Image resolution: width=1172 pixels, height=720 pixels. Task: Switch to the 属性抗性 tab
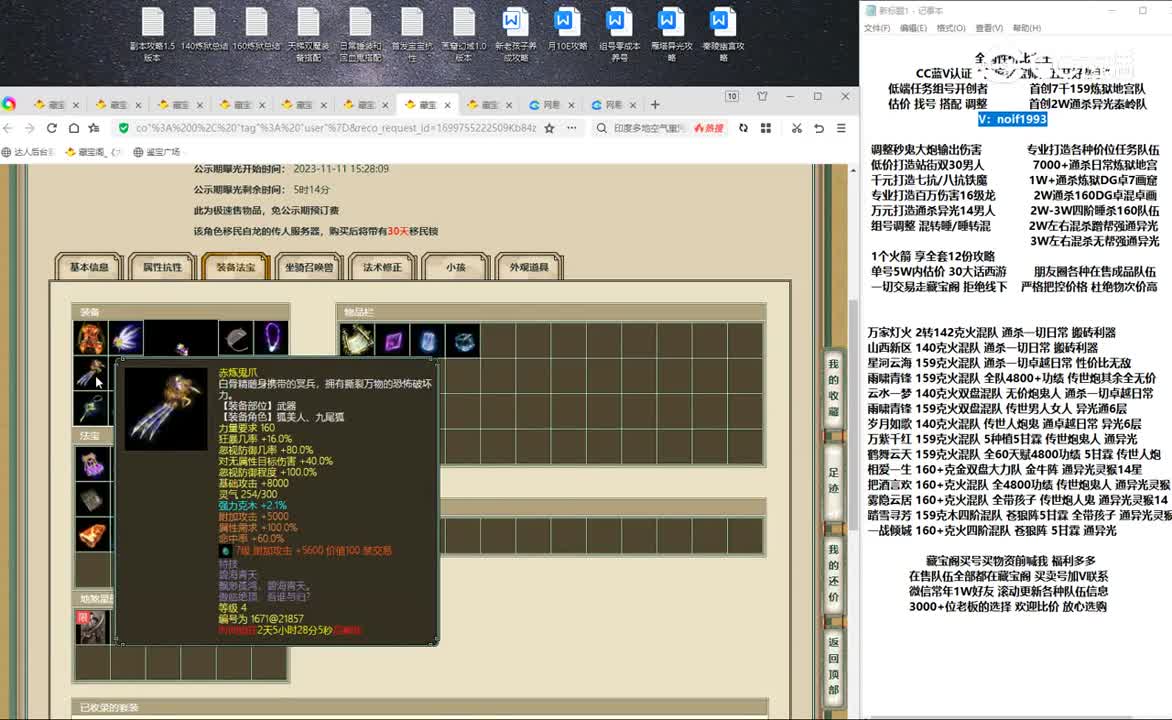(162, 267)
